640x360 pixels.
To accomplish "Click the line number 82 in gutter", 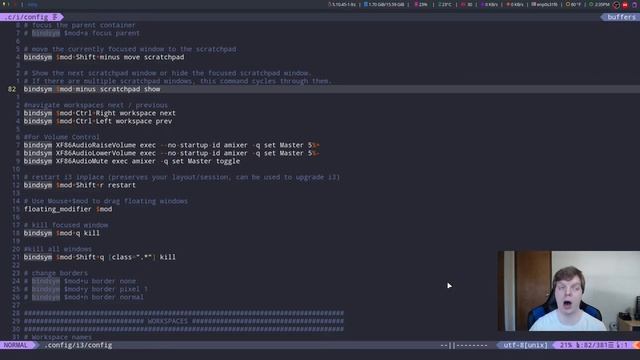I will [12, 89].
